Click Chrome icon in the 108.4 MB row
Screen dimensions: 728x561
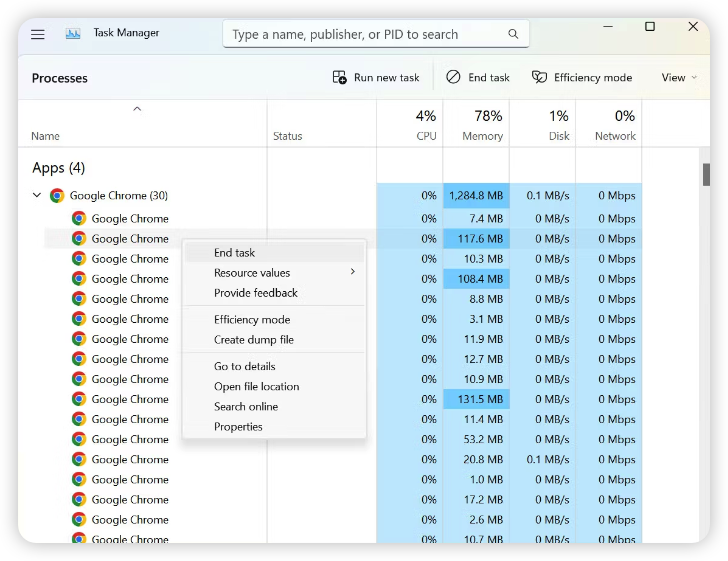tap(79, 279)
